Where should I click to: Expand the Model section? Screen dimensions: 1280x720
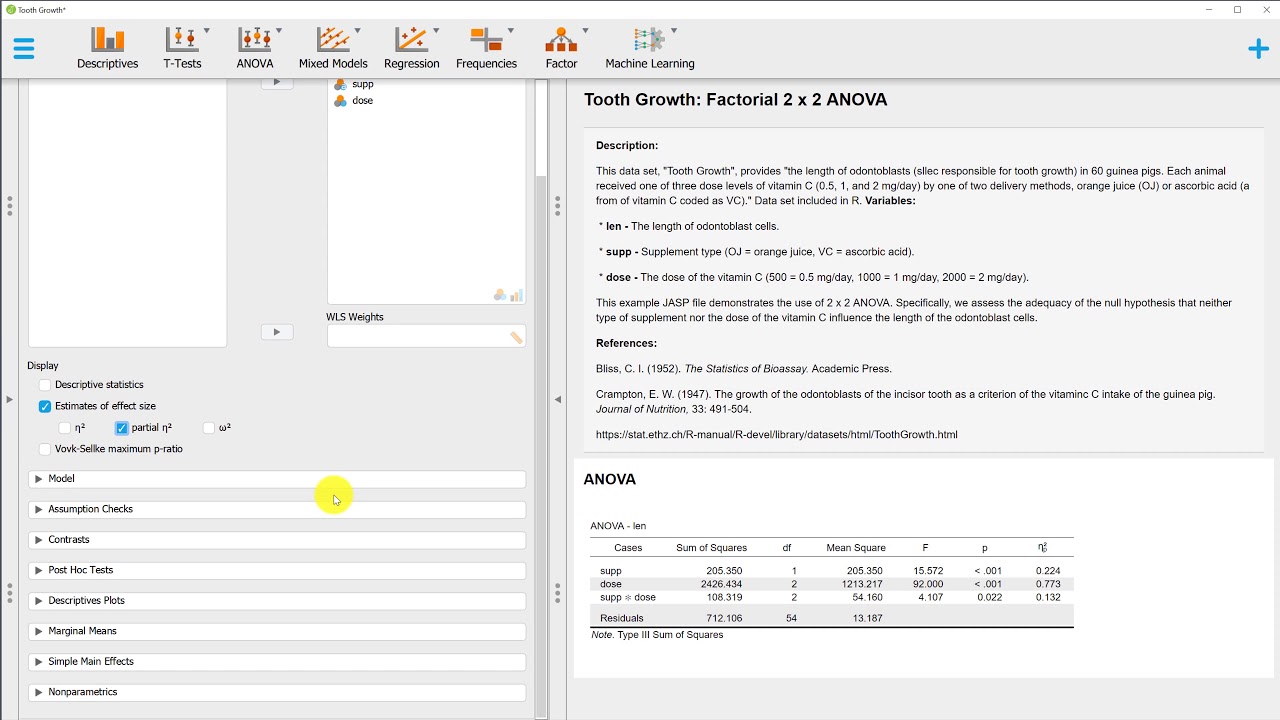click(x=277, y=479)
